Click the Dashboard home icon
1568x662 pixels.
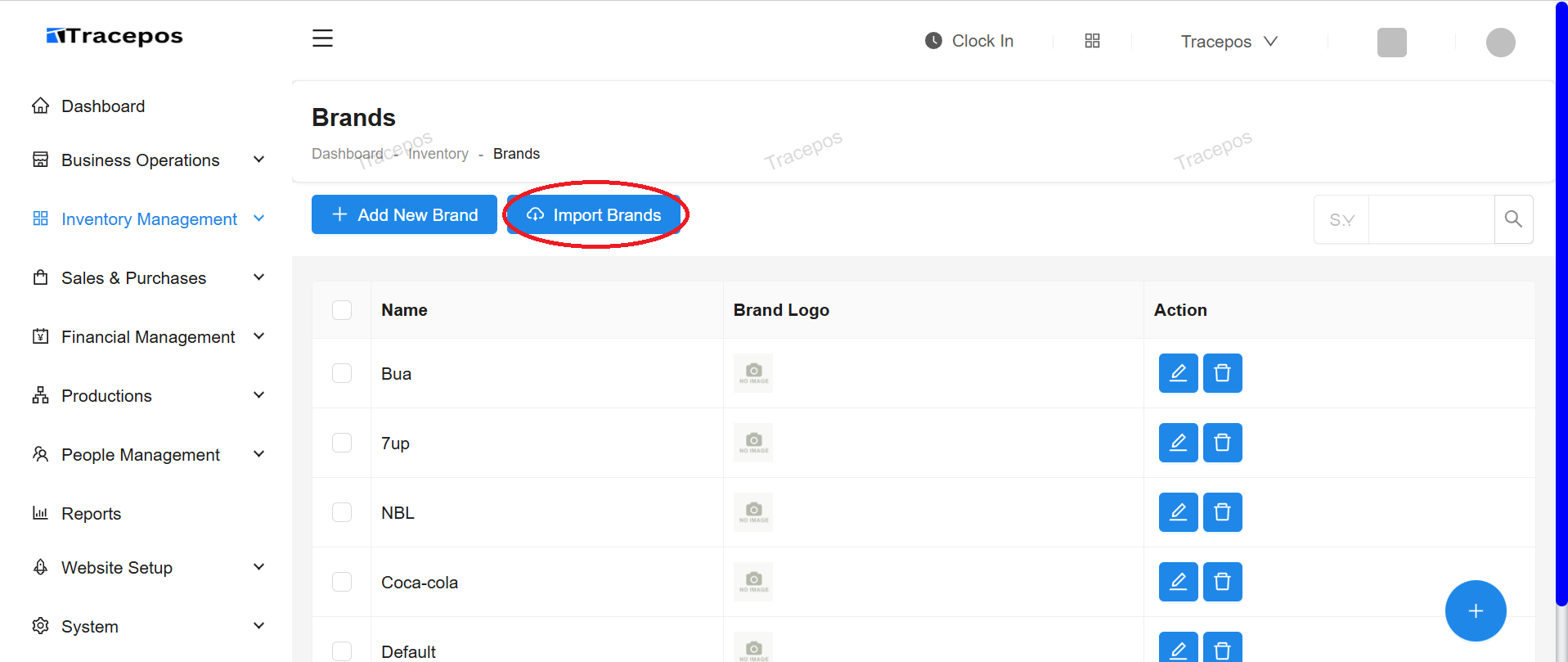coord(40,106)
